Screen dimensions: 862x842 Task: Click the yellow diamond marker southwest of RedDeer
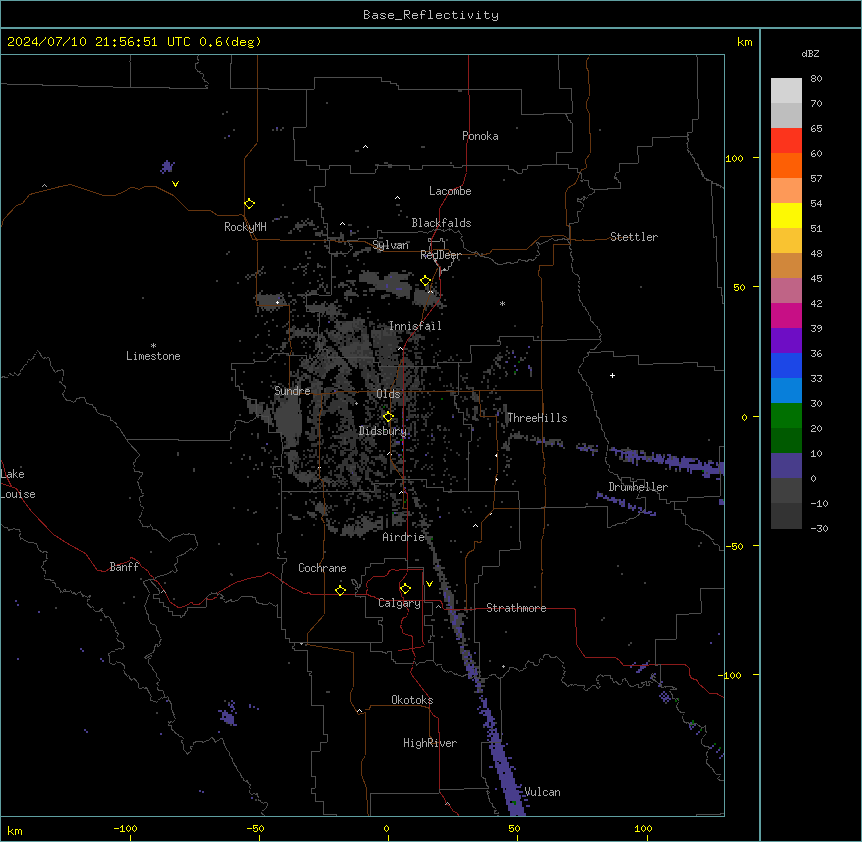point(426,281)
